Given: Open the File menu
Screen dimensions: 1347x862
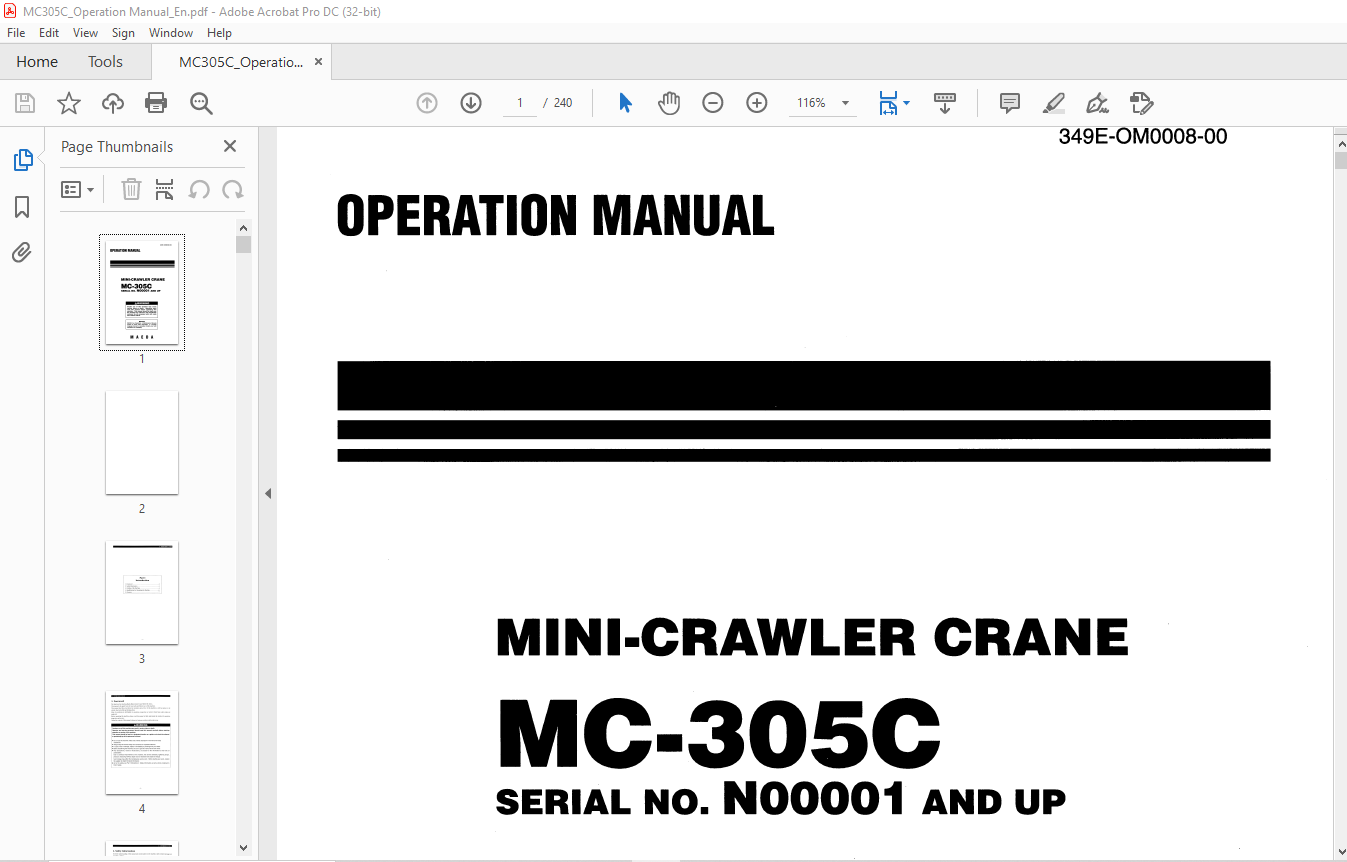Looking at the screenshot, I should pyautogui.click(x=16, y=33).
